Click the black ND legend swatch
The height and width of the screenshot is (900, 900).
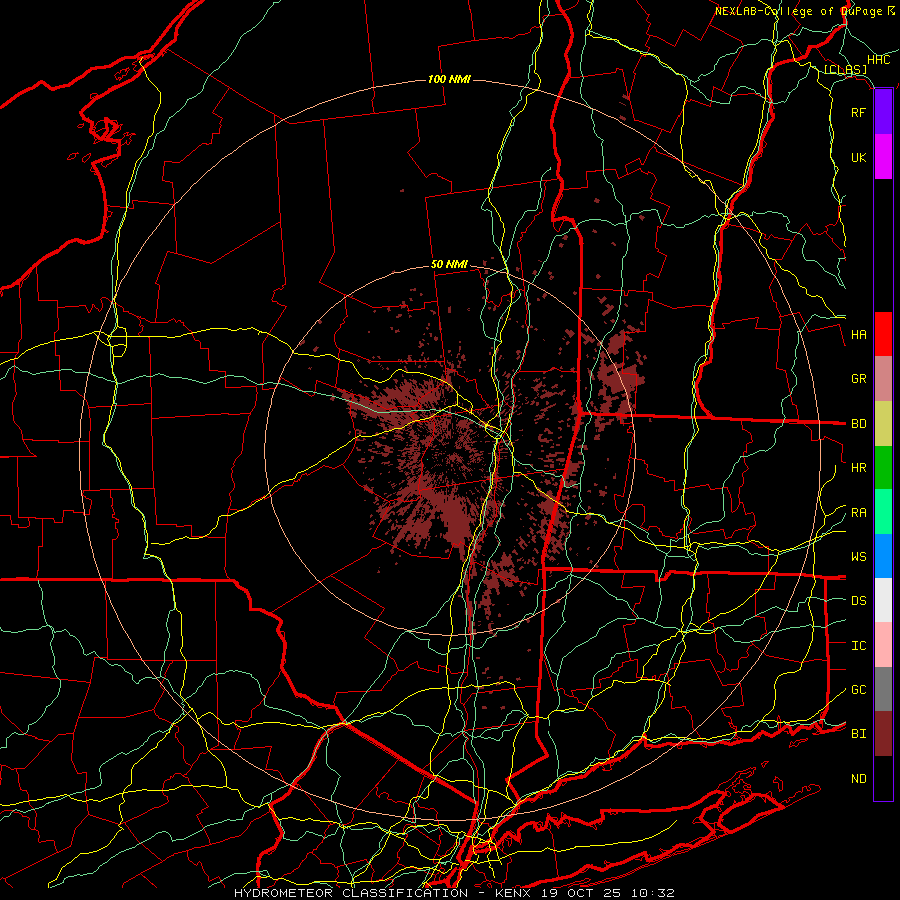[x=883, y=778]
